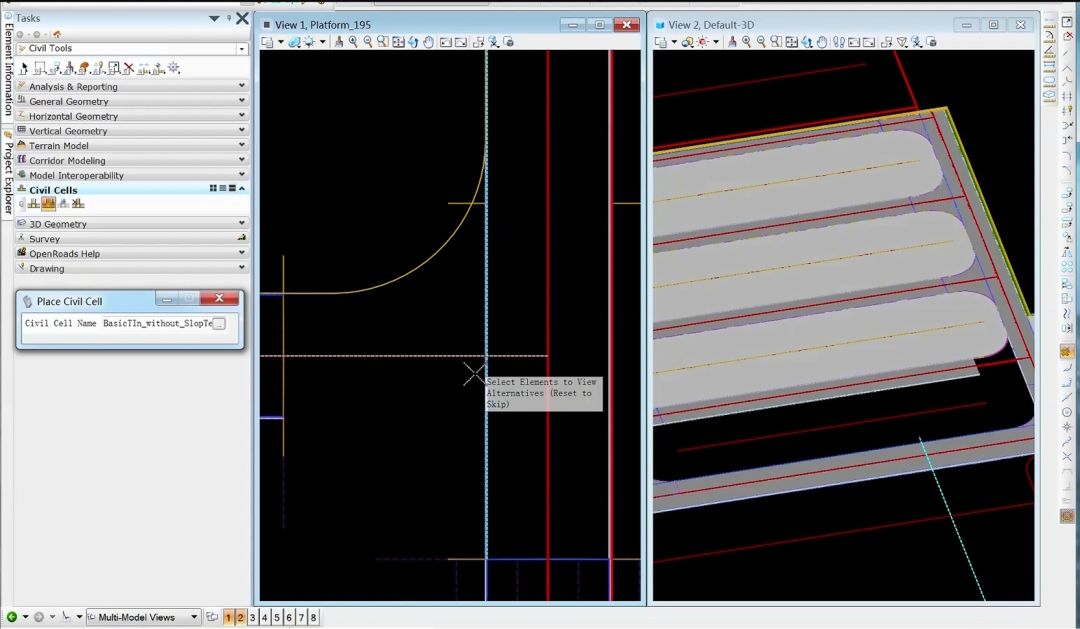Switch to the Project Explorer side tab
This screenshot has height=629, width=1080.
click(8, 173)
